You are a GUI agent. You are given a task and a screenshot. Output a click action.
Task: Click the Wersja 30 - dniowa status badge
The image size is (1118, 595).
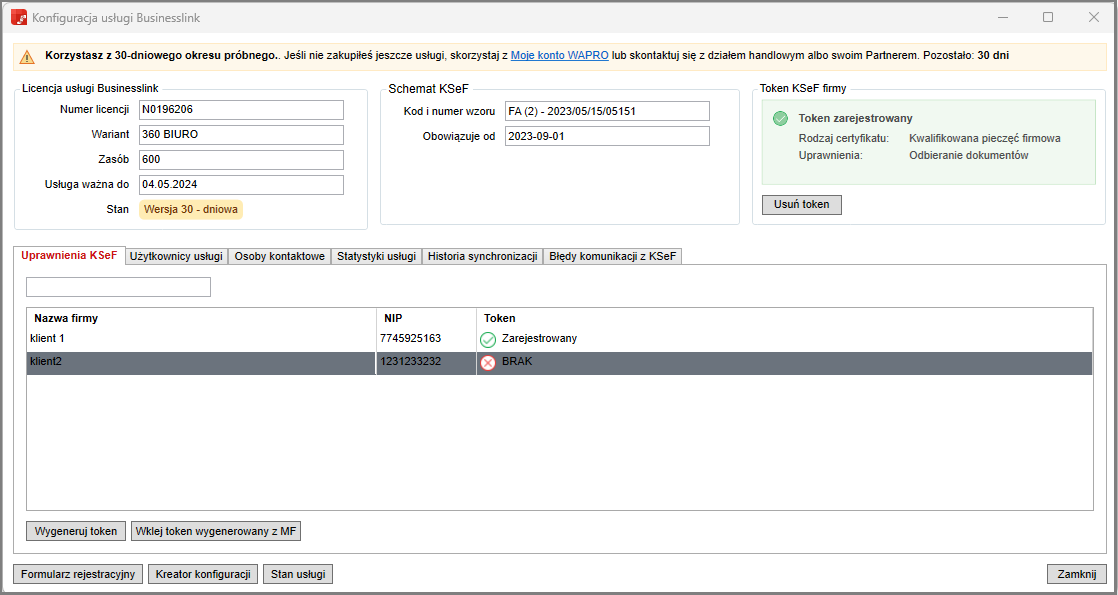[x=191, y=210]
